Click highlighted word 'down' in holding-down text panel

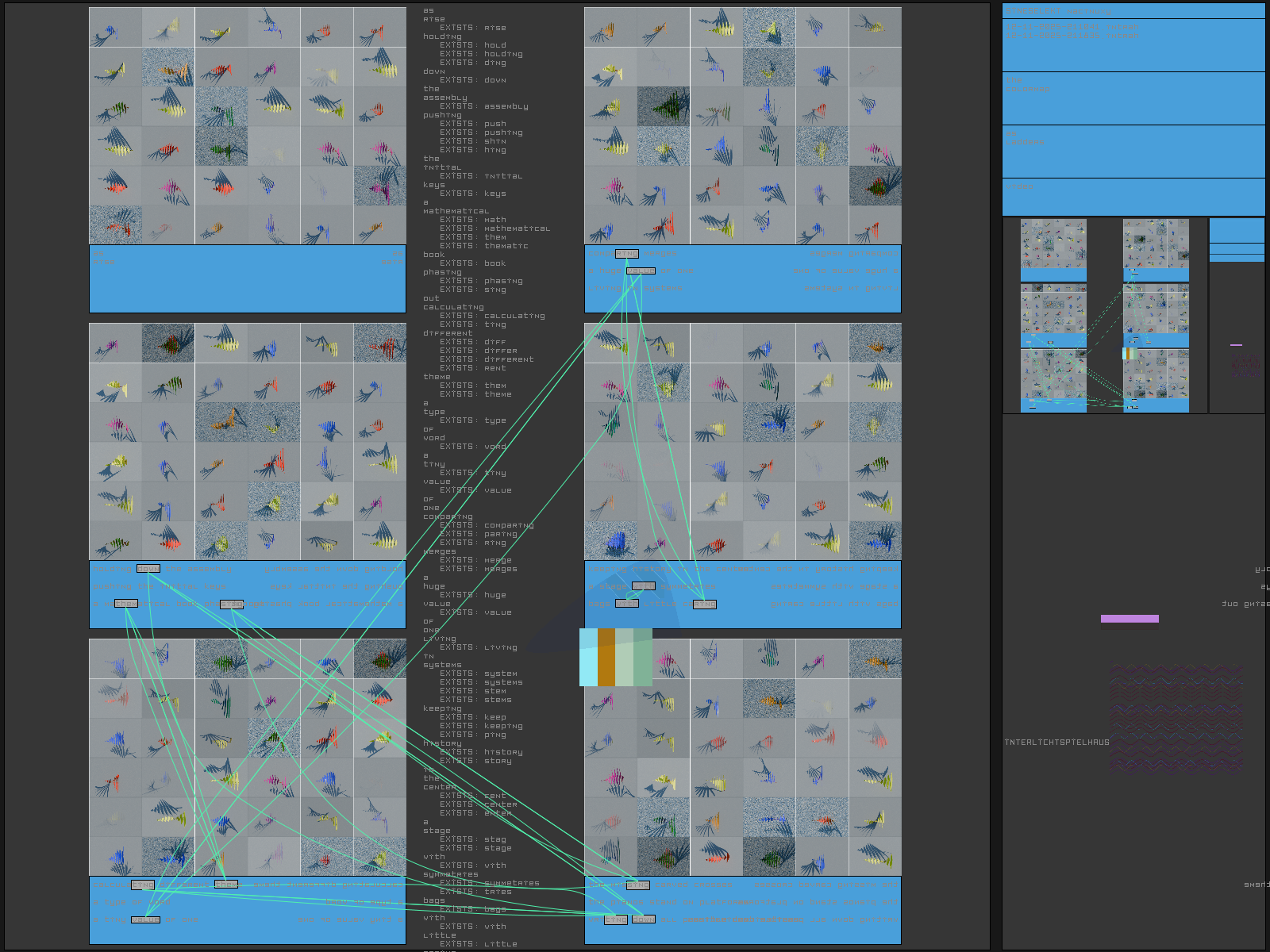148,569
